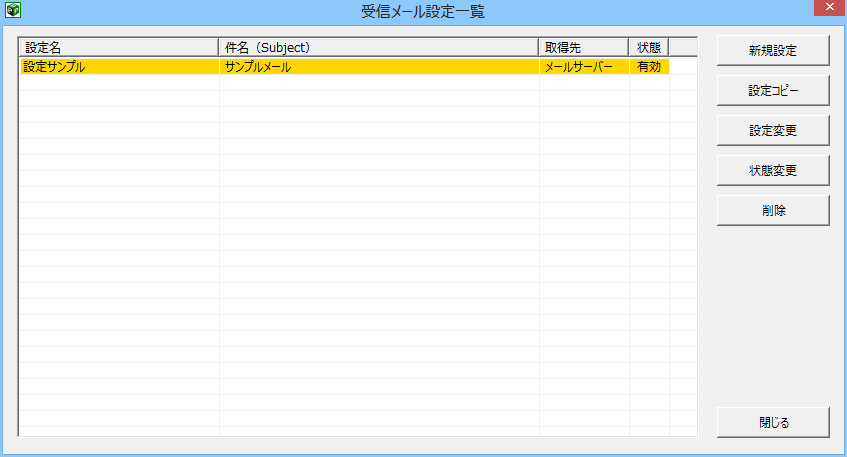The image size is (847, 457).
Task: Click the 取得先 column header
Action: click(x=584, y=48)
